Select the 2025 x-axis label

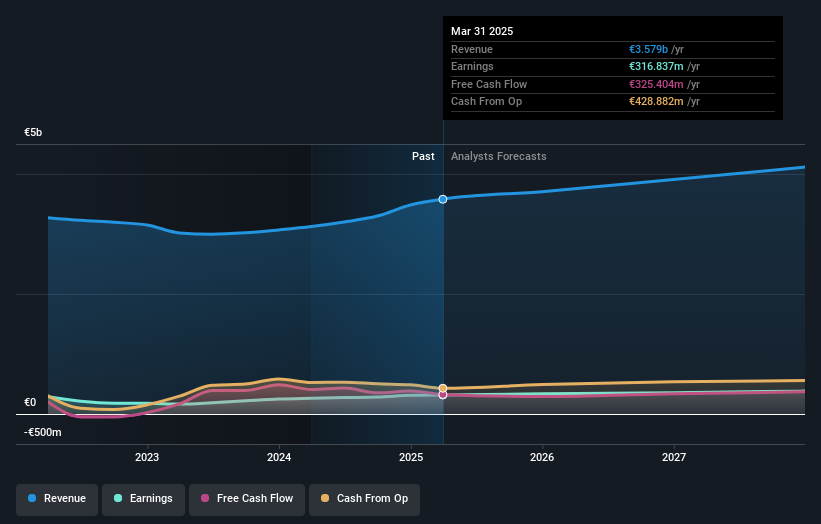(411, 458)
